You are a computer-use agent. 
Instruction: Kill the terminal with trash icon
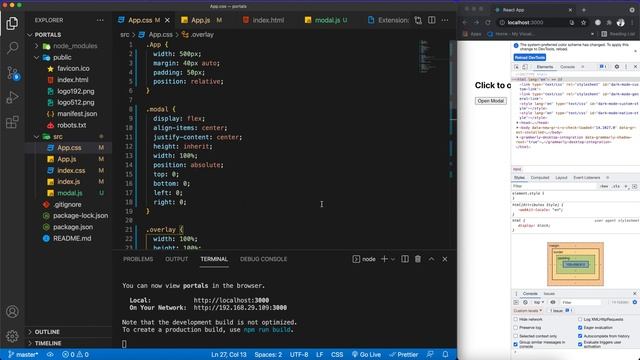(x=418, y=259)
